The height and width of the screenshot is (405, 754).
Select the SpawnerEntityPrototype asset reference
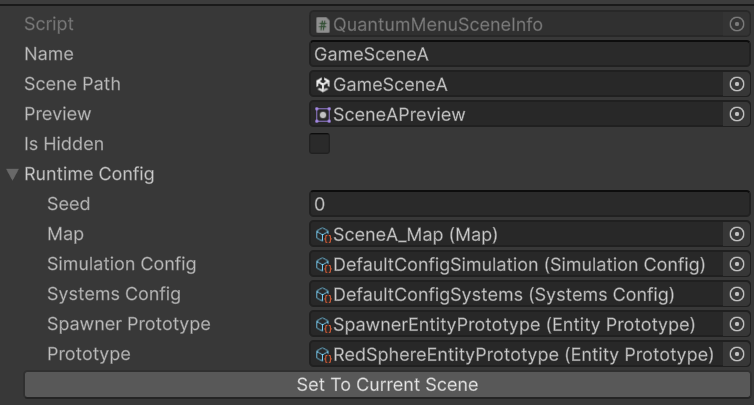pos(516,324)
